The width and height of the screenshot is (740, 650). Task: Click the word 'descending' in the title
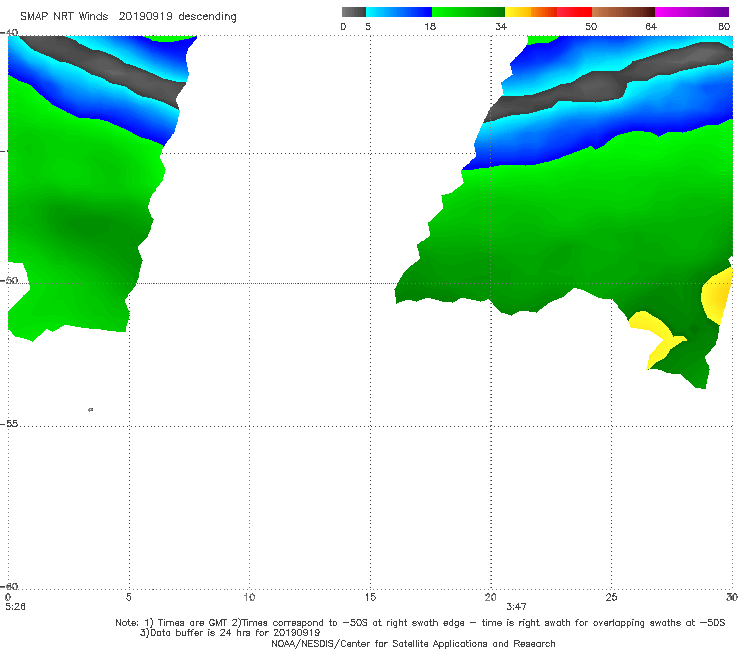(x=207, y=17)
